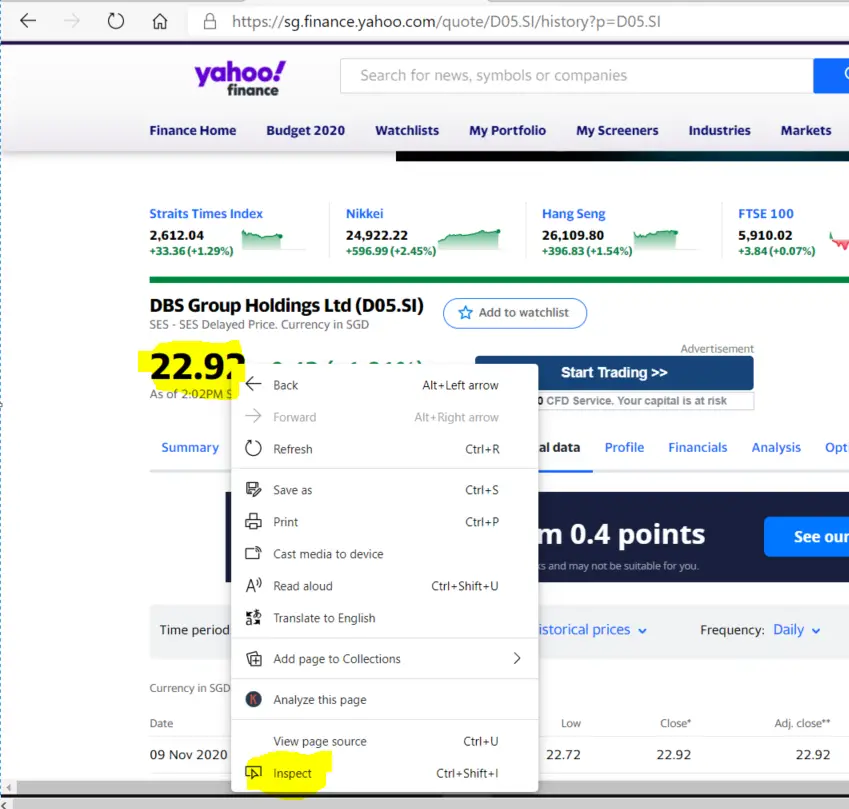Viewport: 849px width, 809px height.
Task: Click the 22.92 stock price value
Action: coord(197,367)
